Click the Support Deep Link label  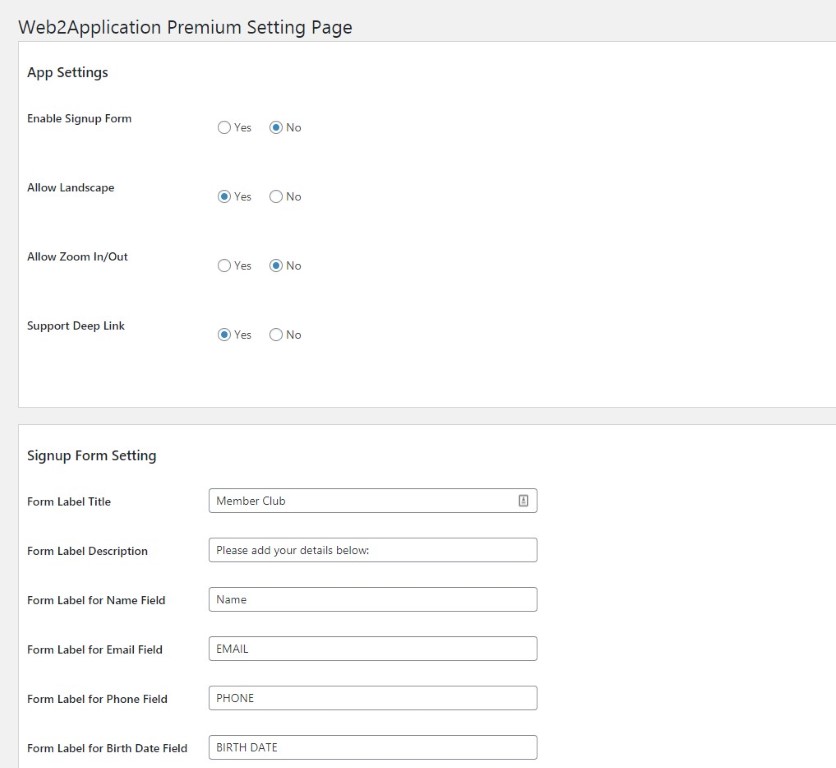(x=76, y=326)
